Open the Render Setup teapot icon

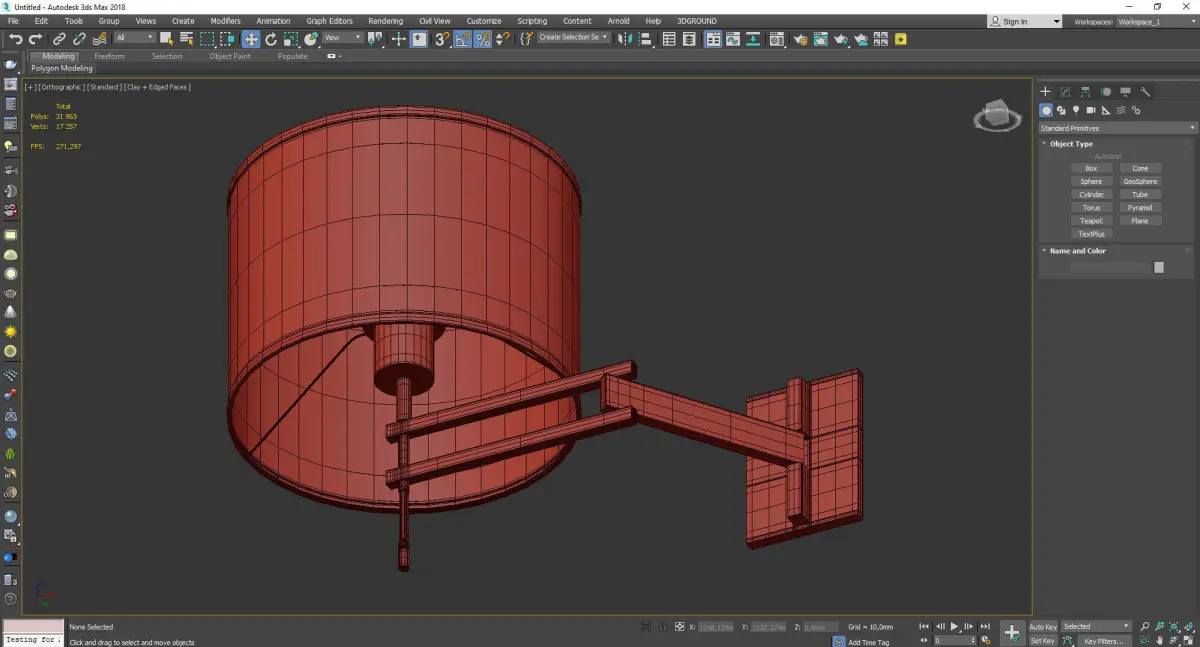[800, 39]
